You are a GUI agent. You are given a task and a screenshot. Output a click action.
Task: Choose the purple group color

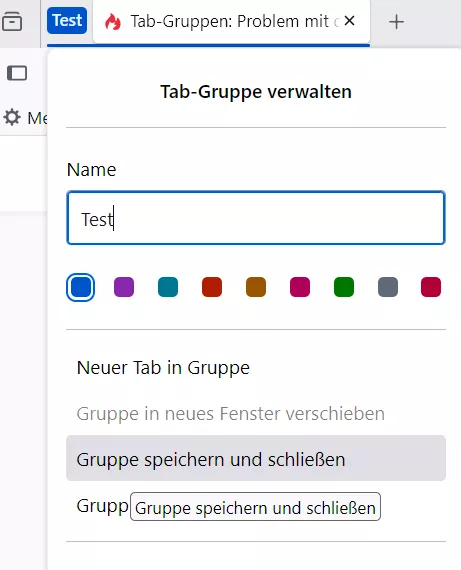click(124, 287)
